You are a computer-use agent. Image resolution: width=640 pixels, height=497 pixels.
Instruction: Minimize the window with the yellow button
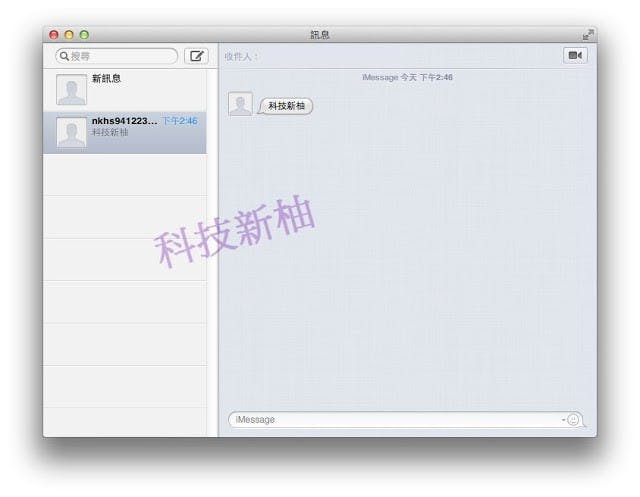point(69,35)
